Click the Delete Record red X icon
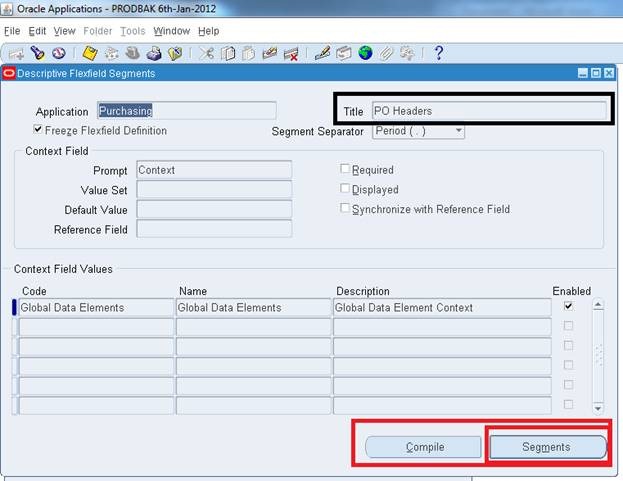The image size is (623, 481). (x=291, y=54)
